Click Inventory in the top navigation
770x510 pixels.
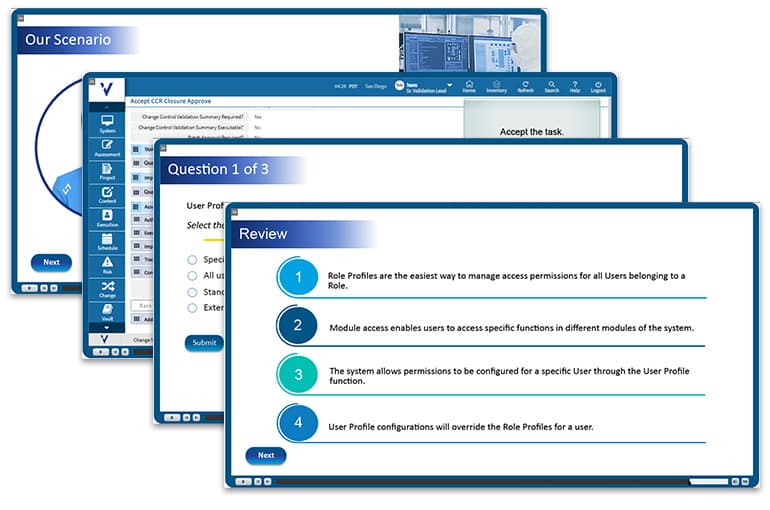point(496,86)
